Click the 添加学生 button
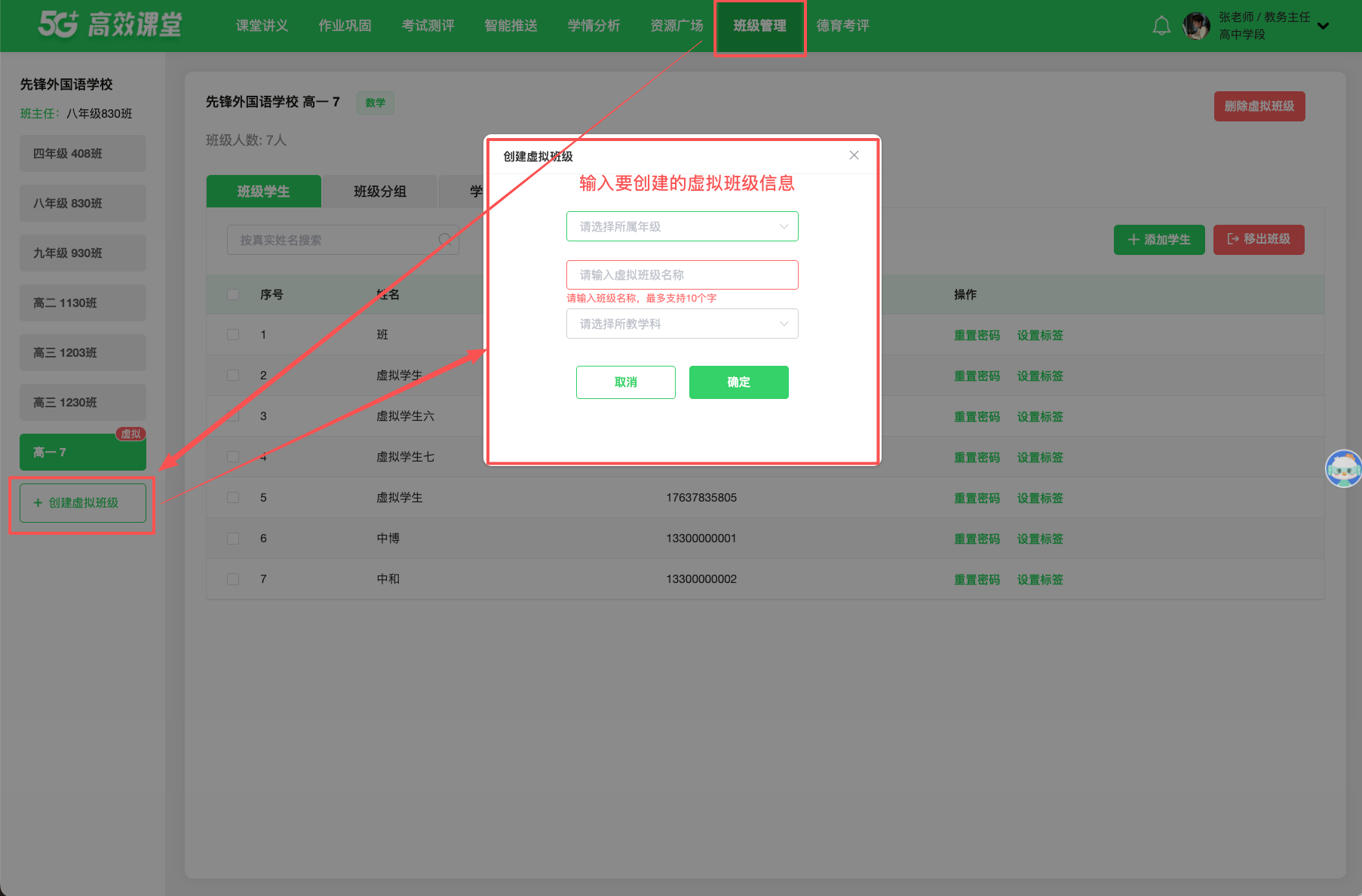This screenshot has width=1362, height=896. tap(1159, 240)
